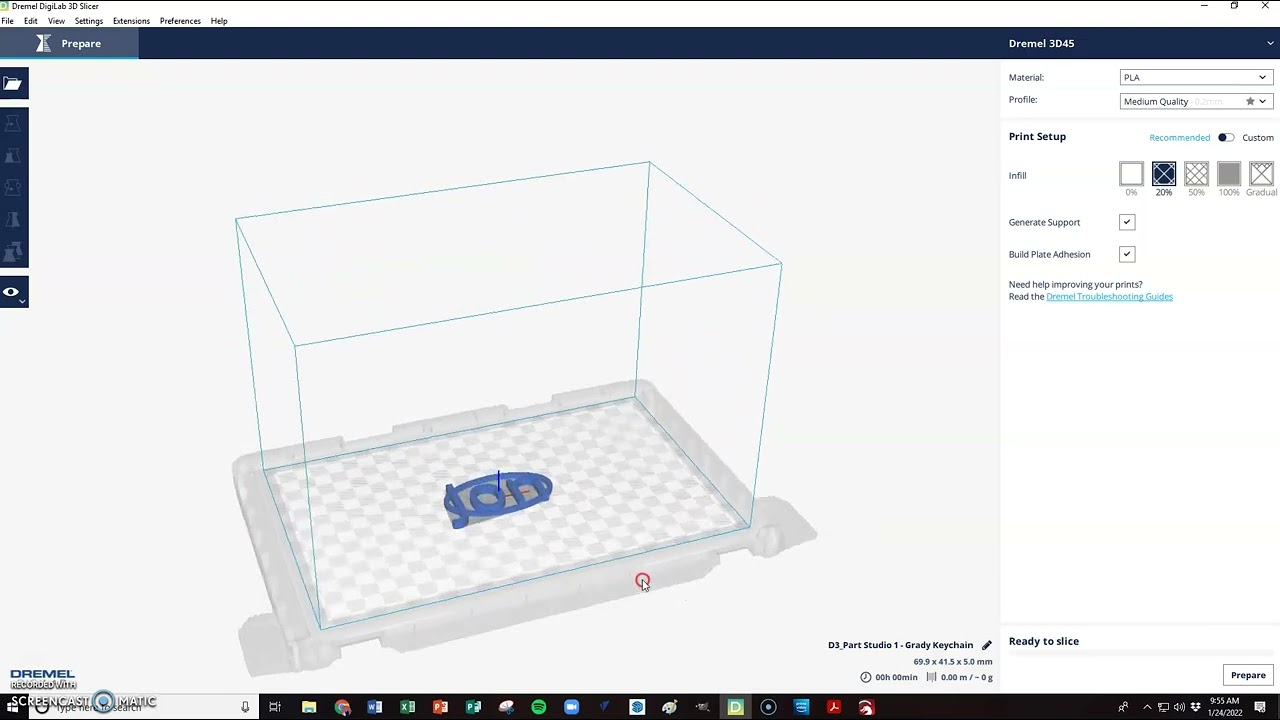Image resolution: width=1280 pixels, height=720 pixels.
Task: Click the Dropbox icon in system tray
Action: point(1195,707)
